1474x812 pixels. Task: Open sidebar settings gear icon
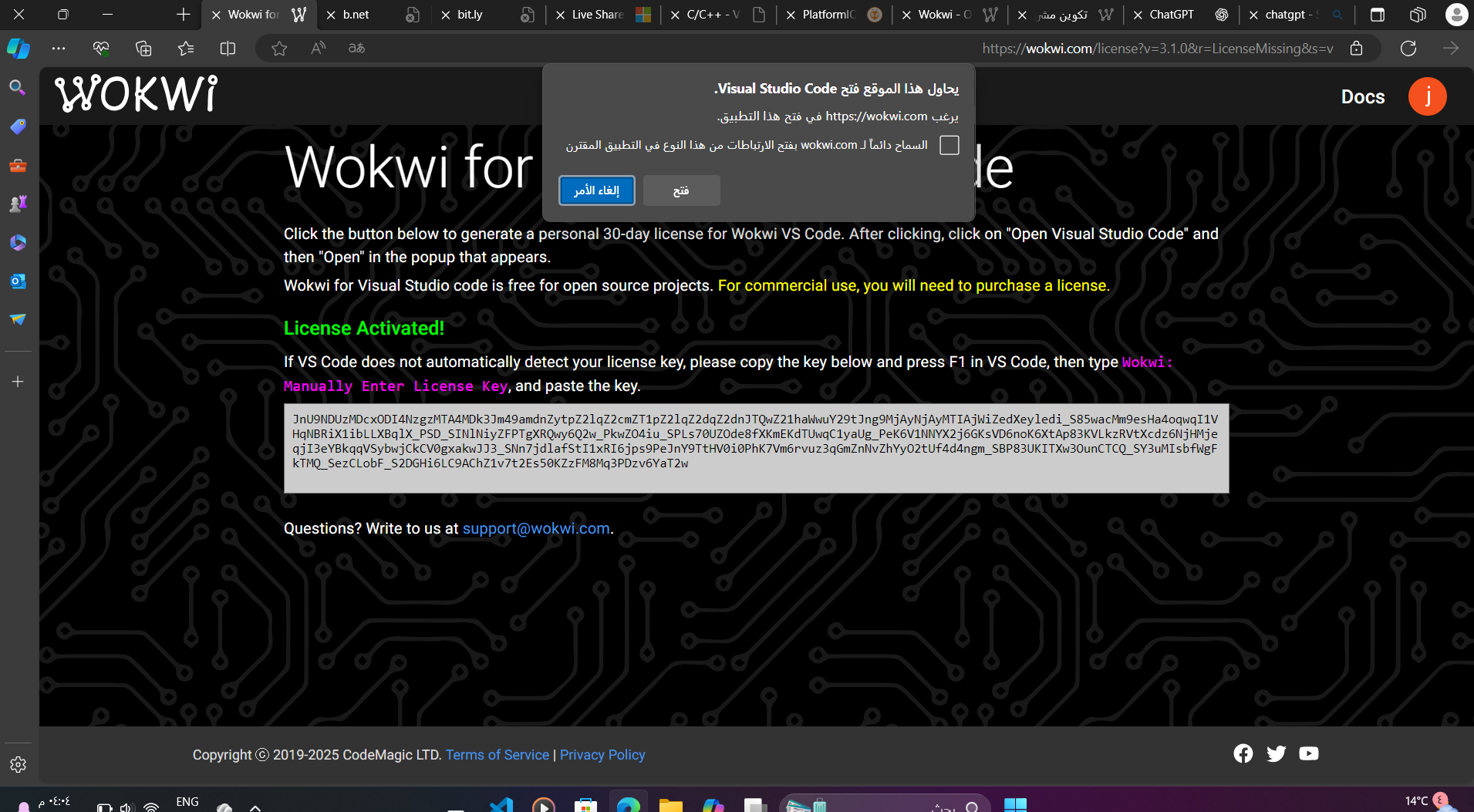click(18, 764)
